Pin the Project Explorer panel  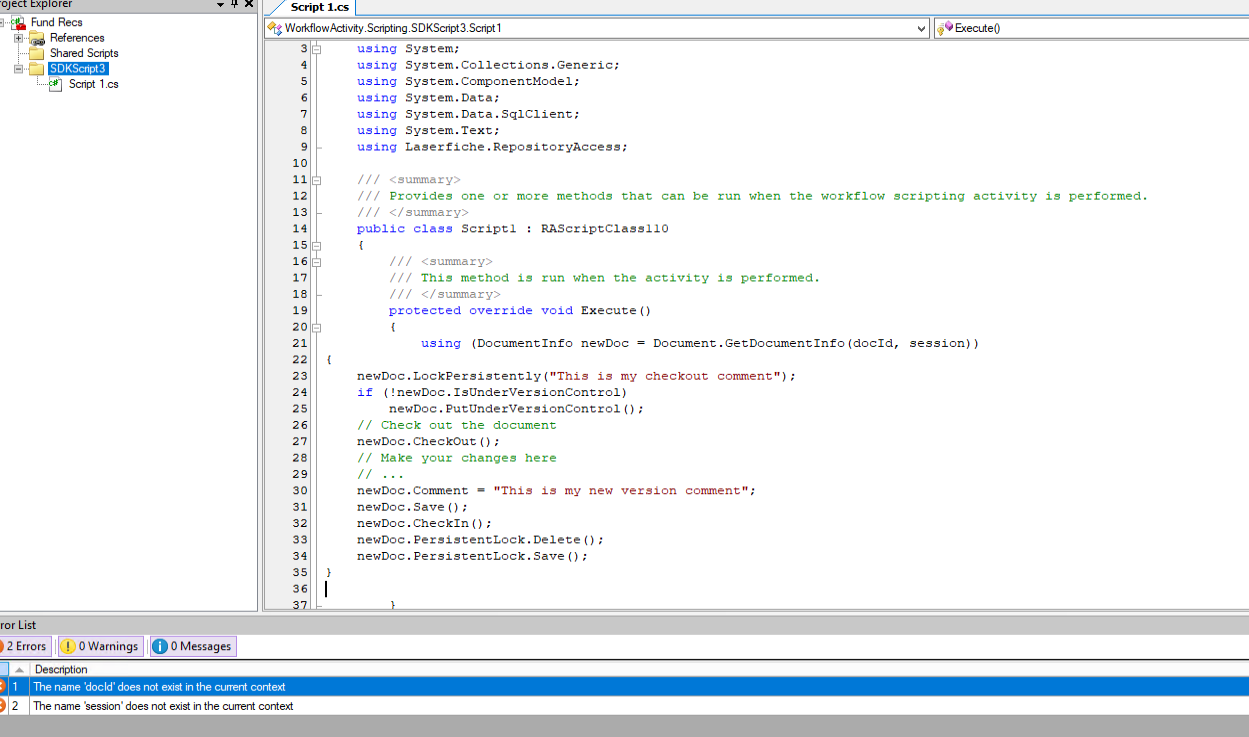235,4
